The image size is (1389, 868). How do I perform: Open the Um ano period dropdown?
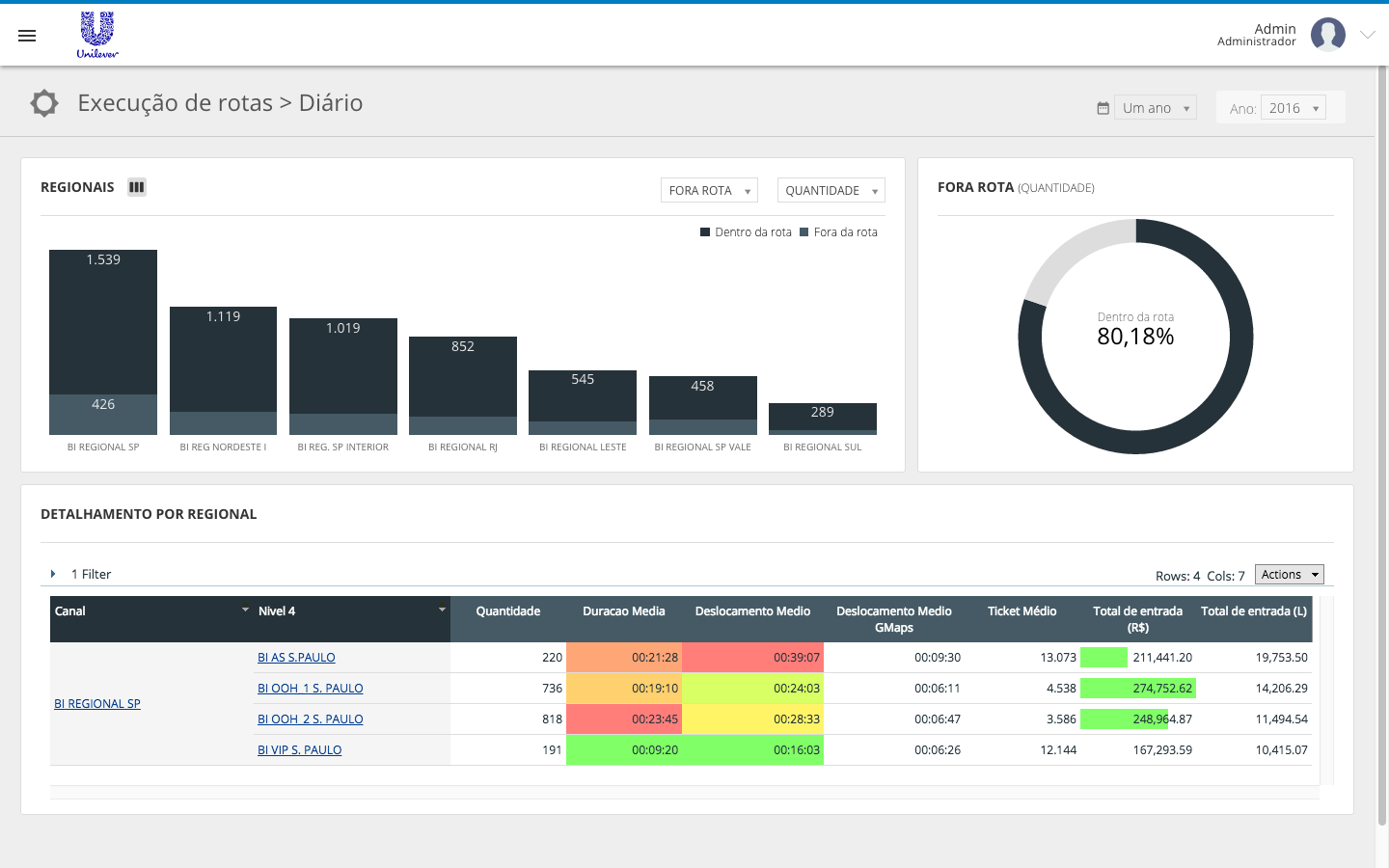[1156, 107]
